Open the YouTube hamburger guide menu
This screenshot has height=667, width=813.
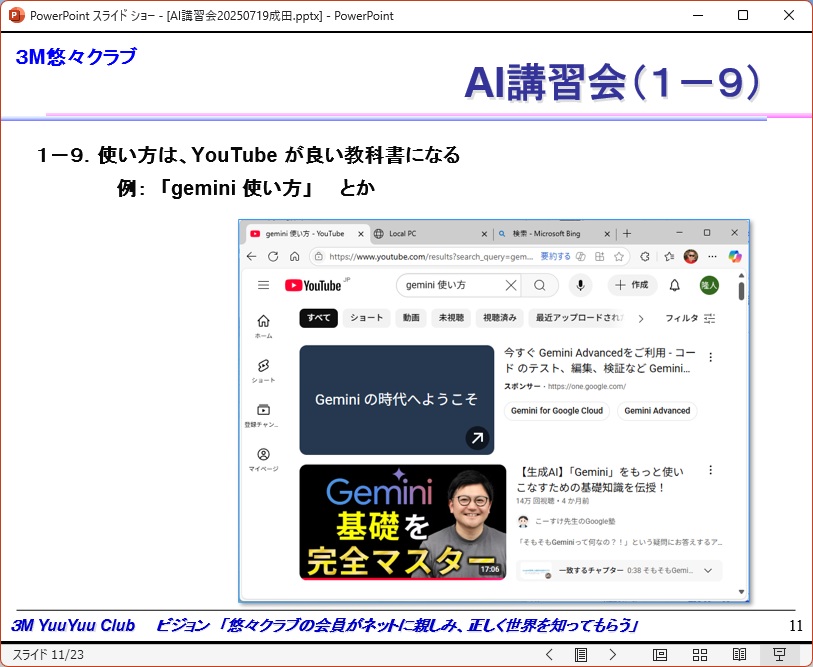(x=263, y=285)
